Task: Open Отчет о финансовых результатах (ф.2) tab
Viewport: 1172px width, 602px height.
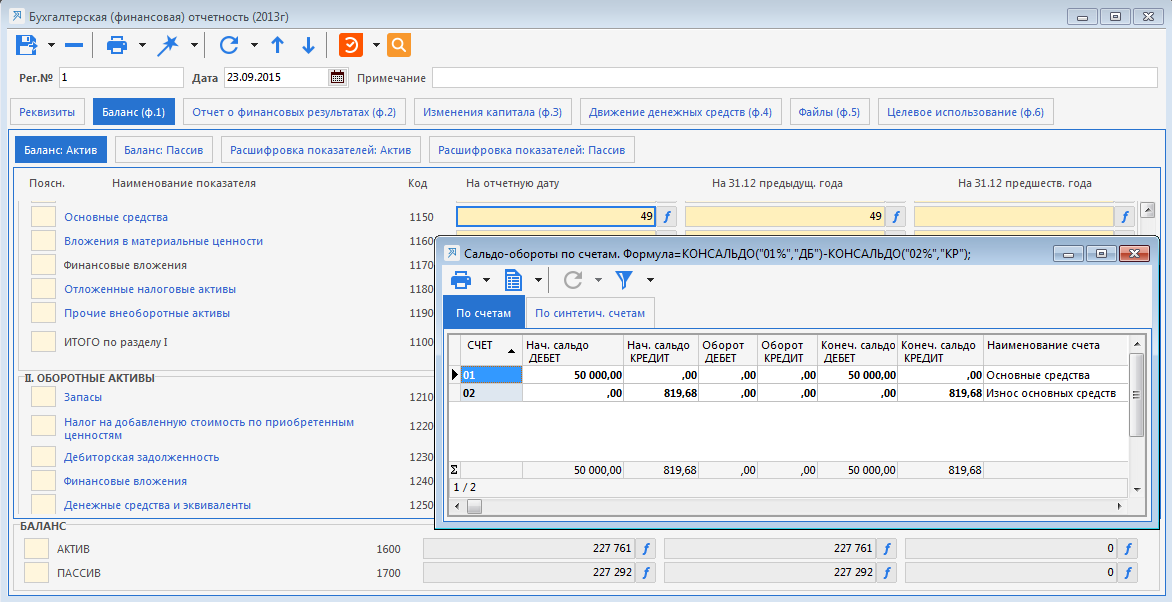Action: click(294, 112)
